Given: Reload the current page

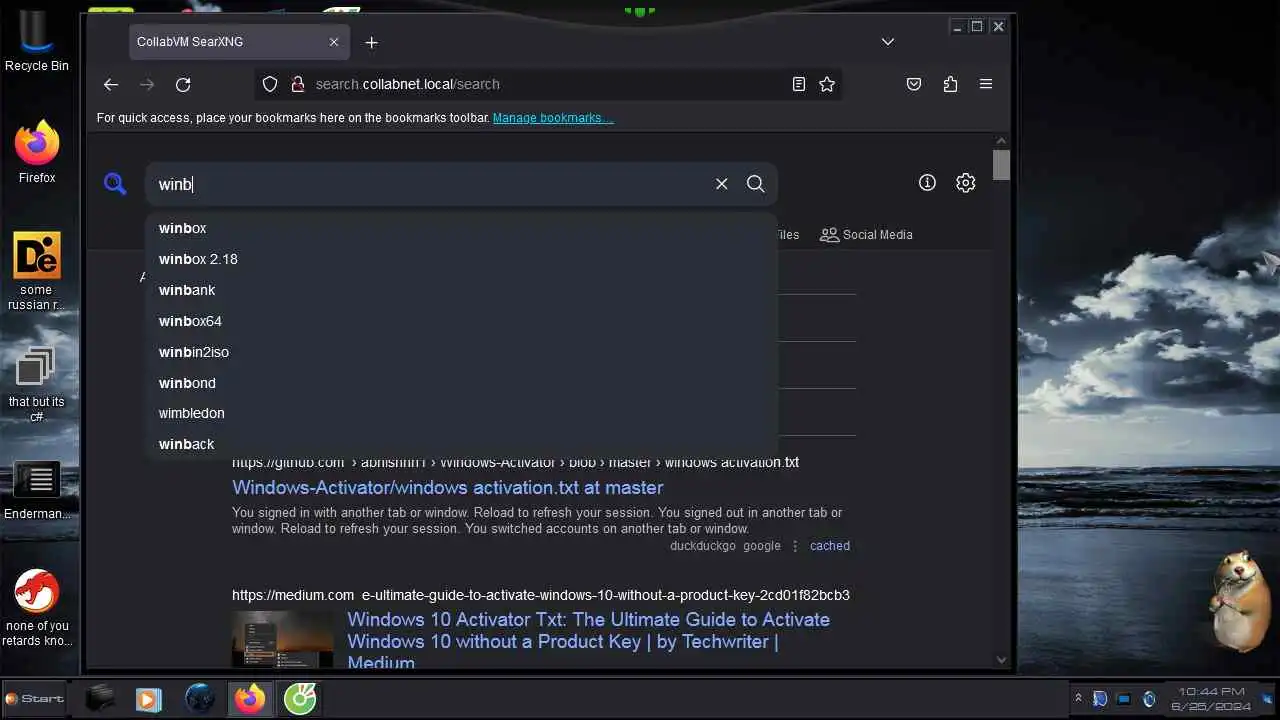Looking at the screenshot, I should (183, 85).
